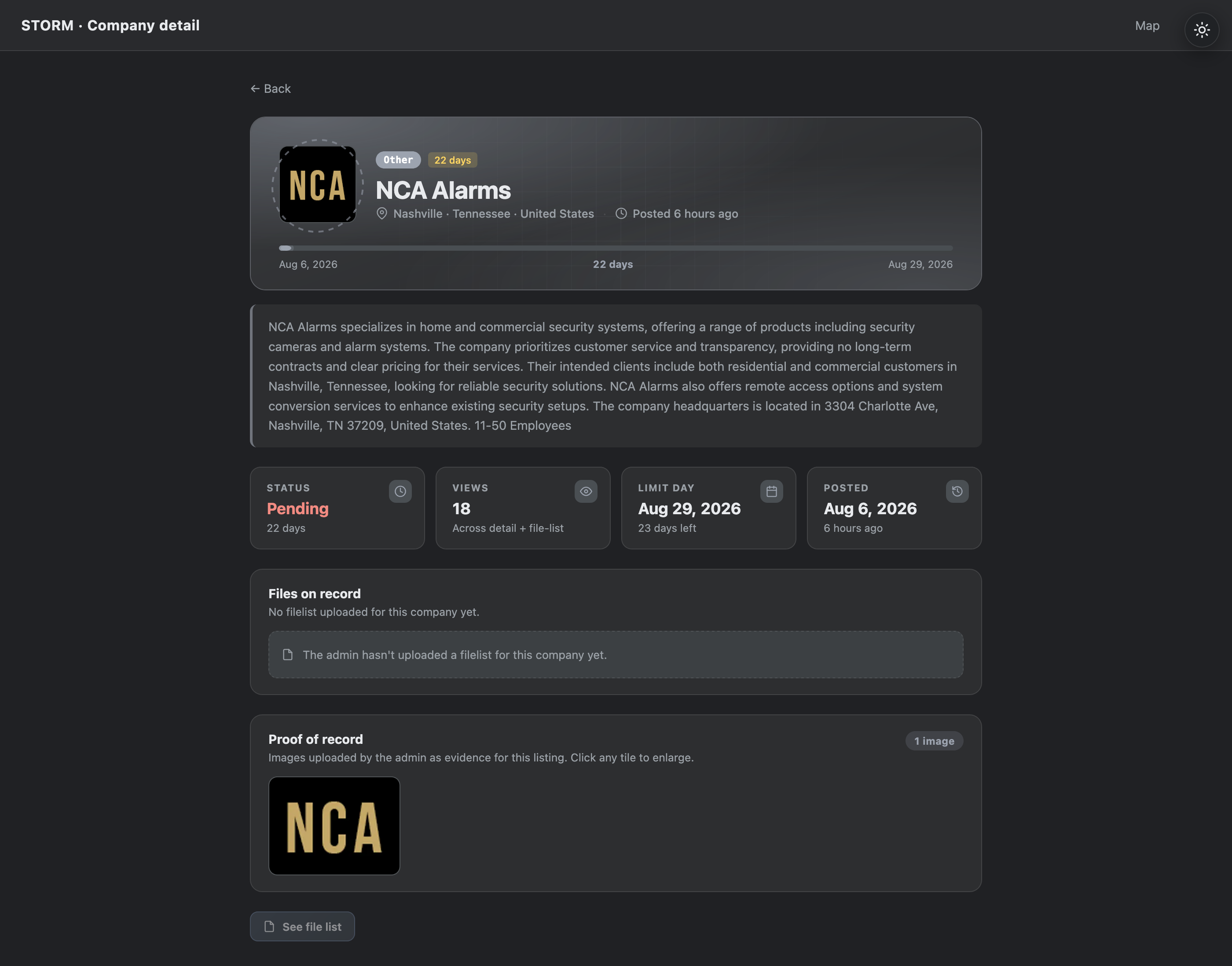Click the Across detail + file-list caption

(507, 528)
